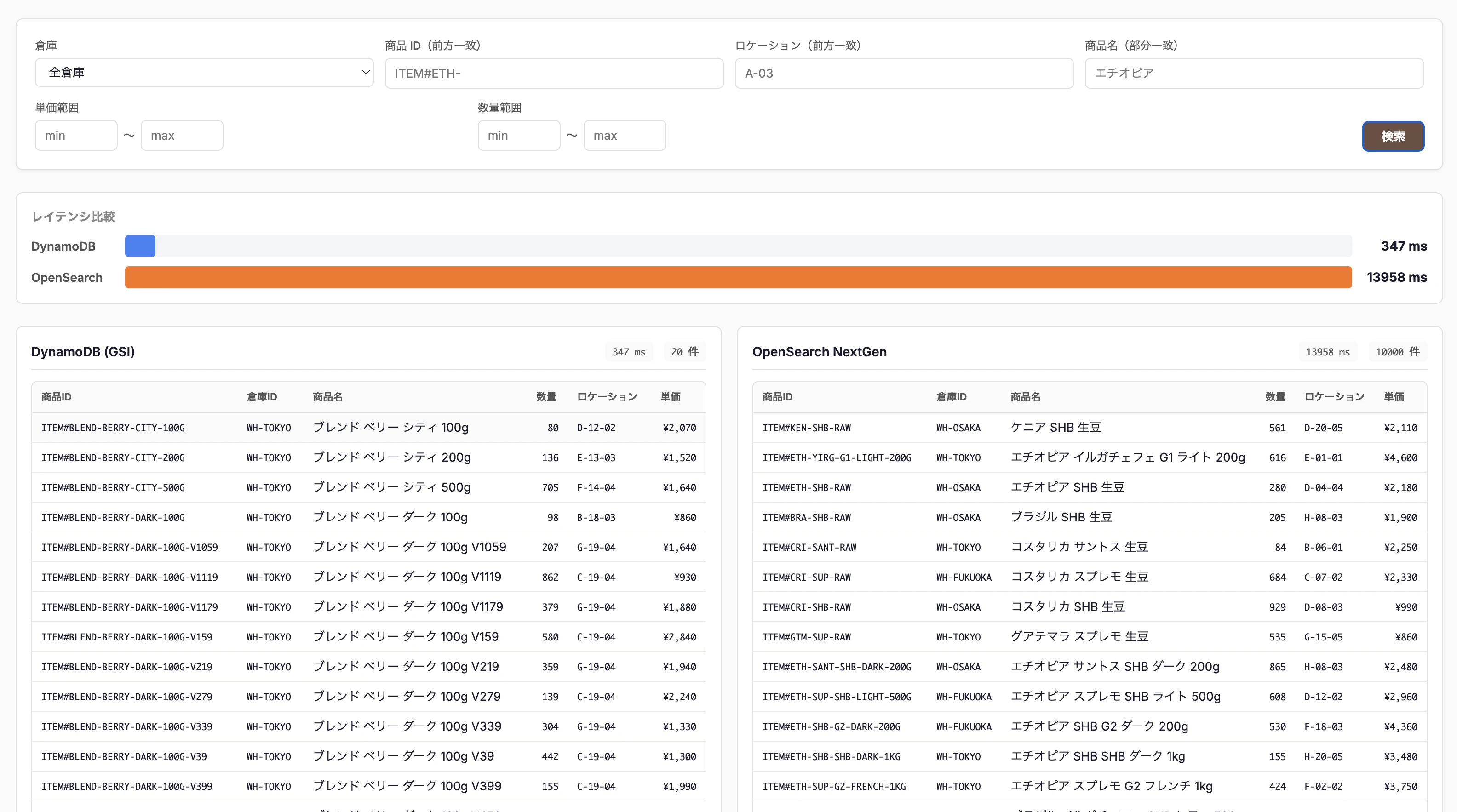Focus the 数量範囲 min field

tap(519, 135)
